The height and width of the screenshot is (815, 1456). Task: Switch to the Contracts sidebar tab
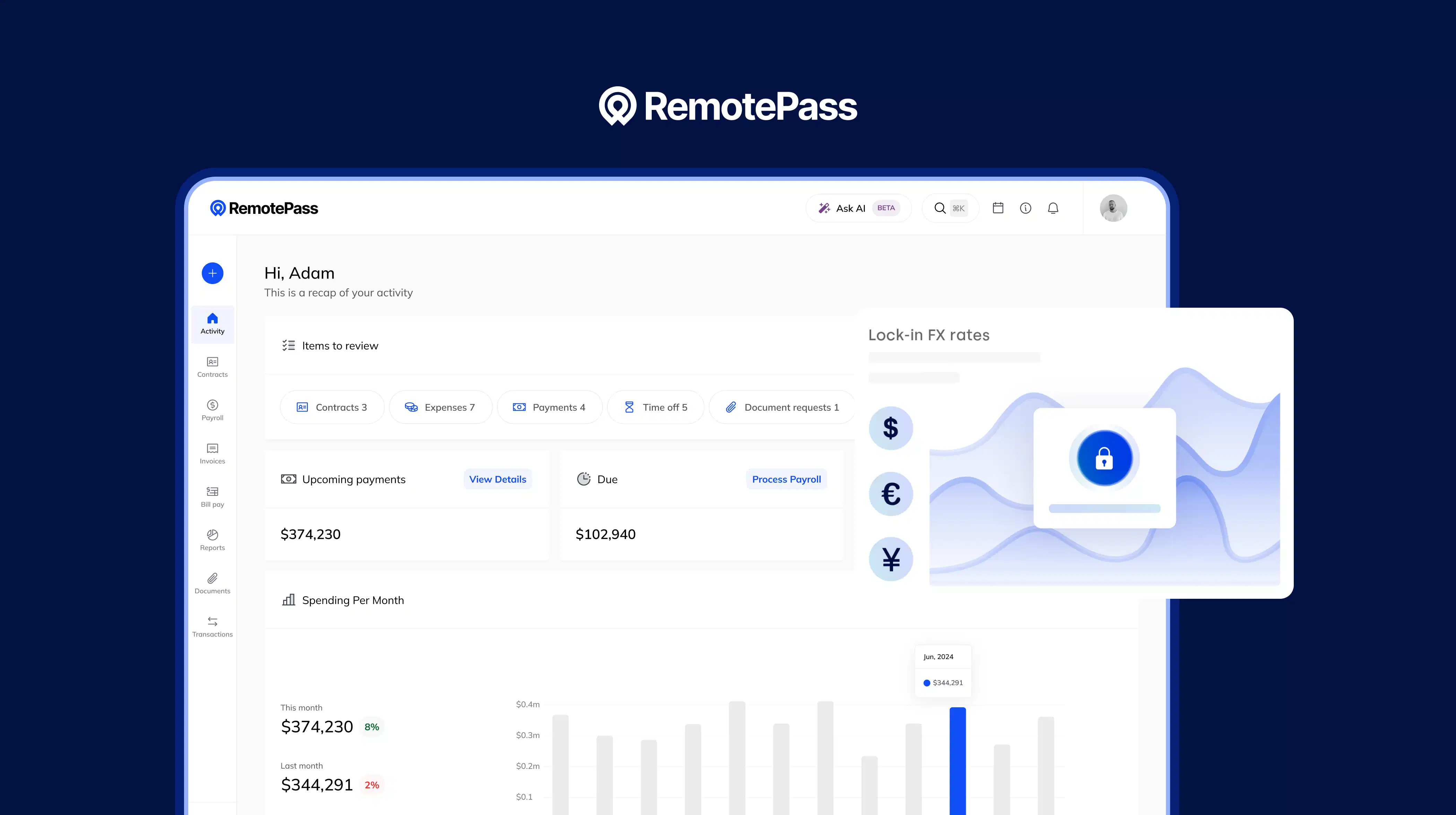coord(213,367)
